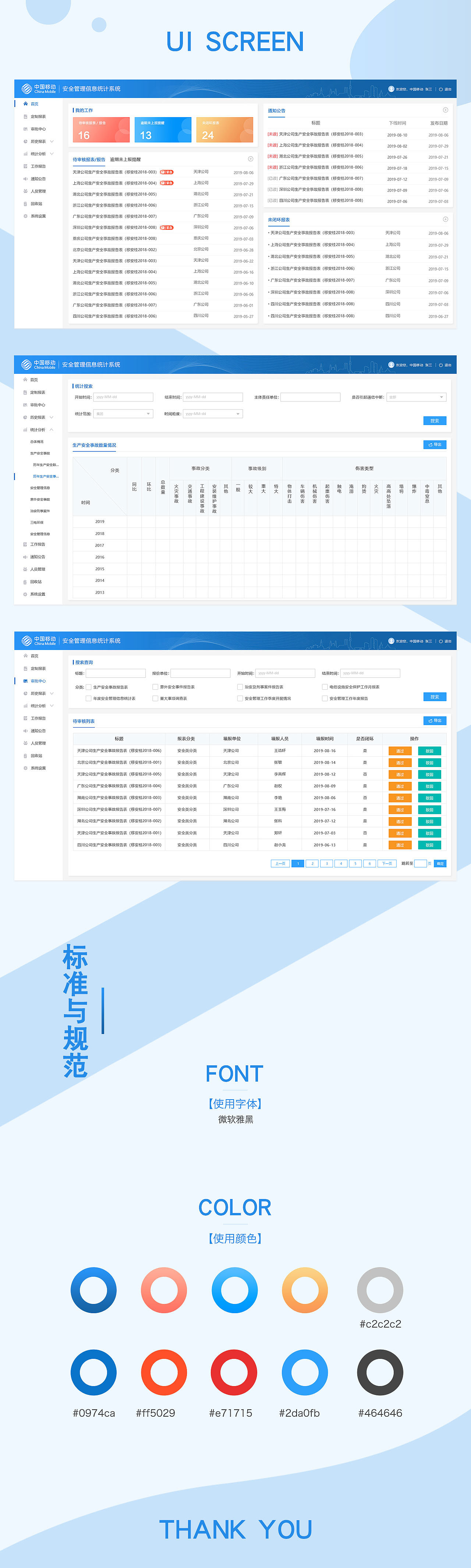471x1568 pixels.
Task: Click 审批中心 icon in dashboard screen sidebar
Action: pyautogui.click(x=25, y=129)
